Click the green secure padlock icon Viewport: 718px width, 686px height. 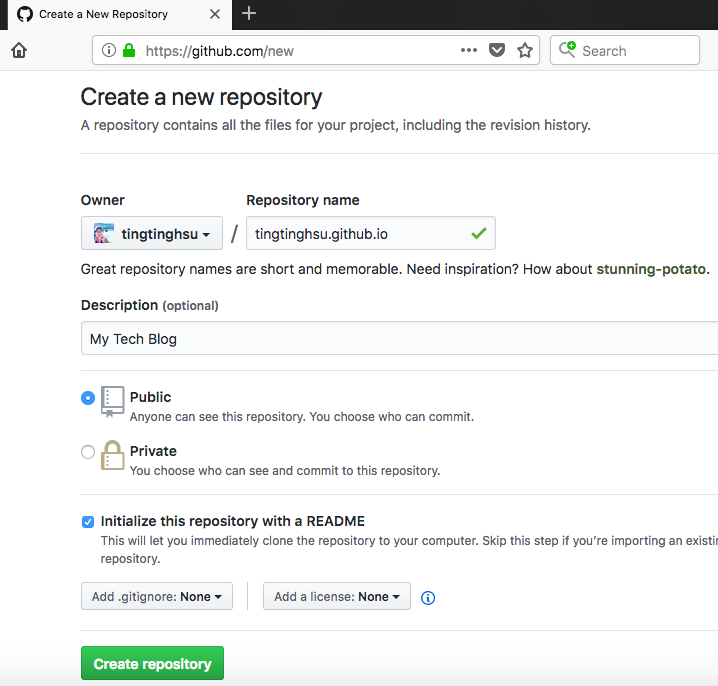(x=129, y=50)
